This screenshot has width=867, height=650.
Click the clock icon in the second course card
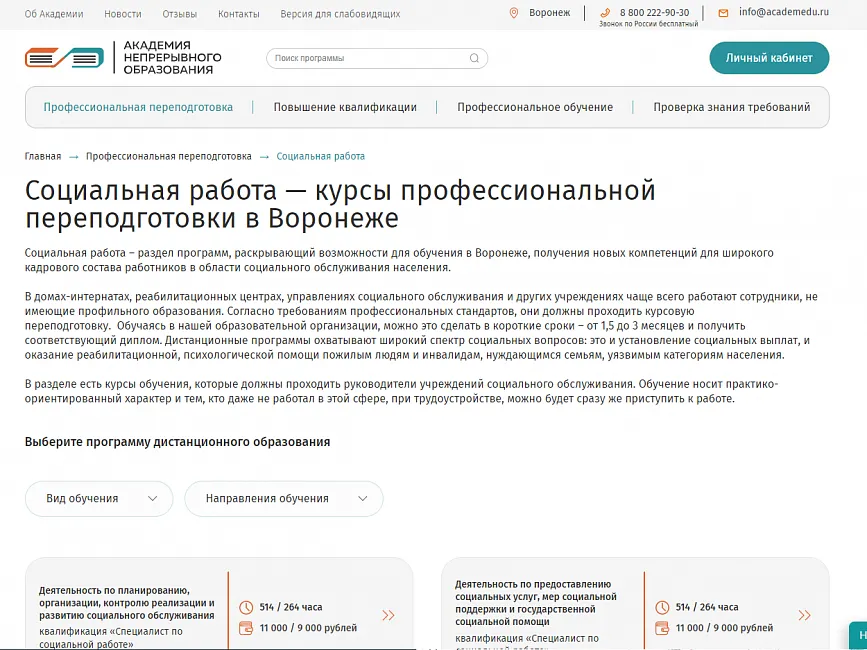[x=662, y=607]
